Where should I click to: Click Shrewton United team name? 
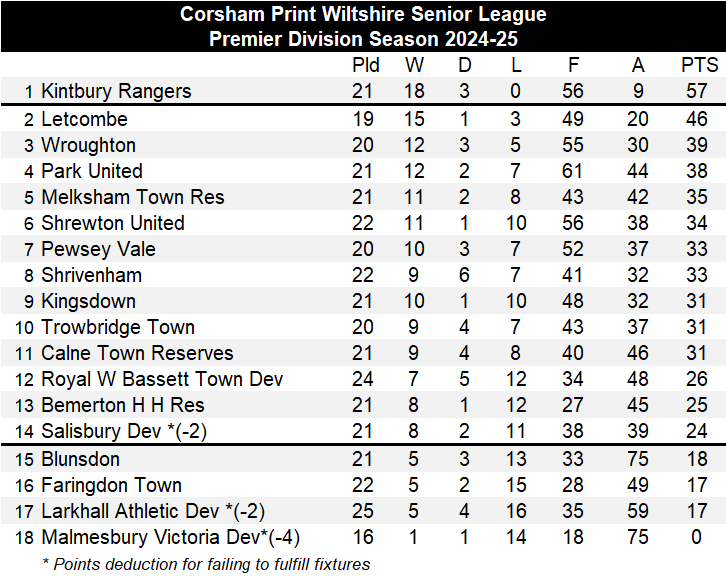click(113, 223)
